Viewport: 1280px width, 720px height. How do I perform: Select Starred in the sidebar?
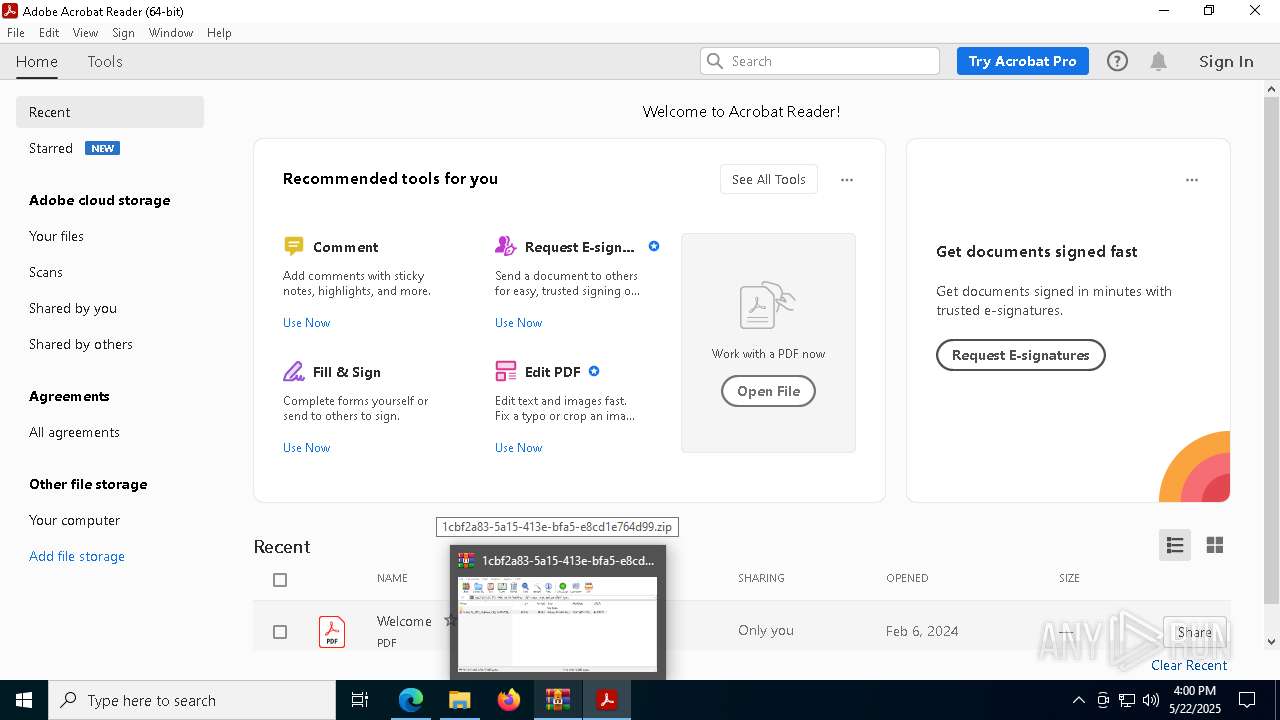click(x=51, y=148)
